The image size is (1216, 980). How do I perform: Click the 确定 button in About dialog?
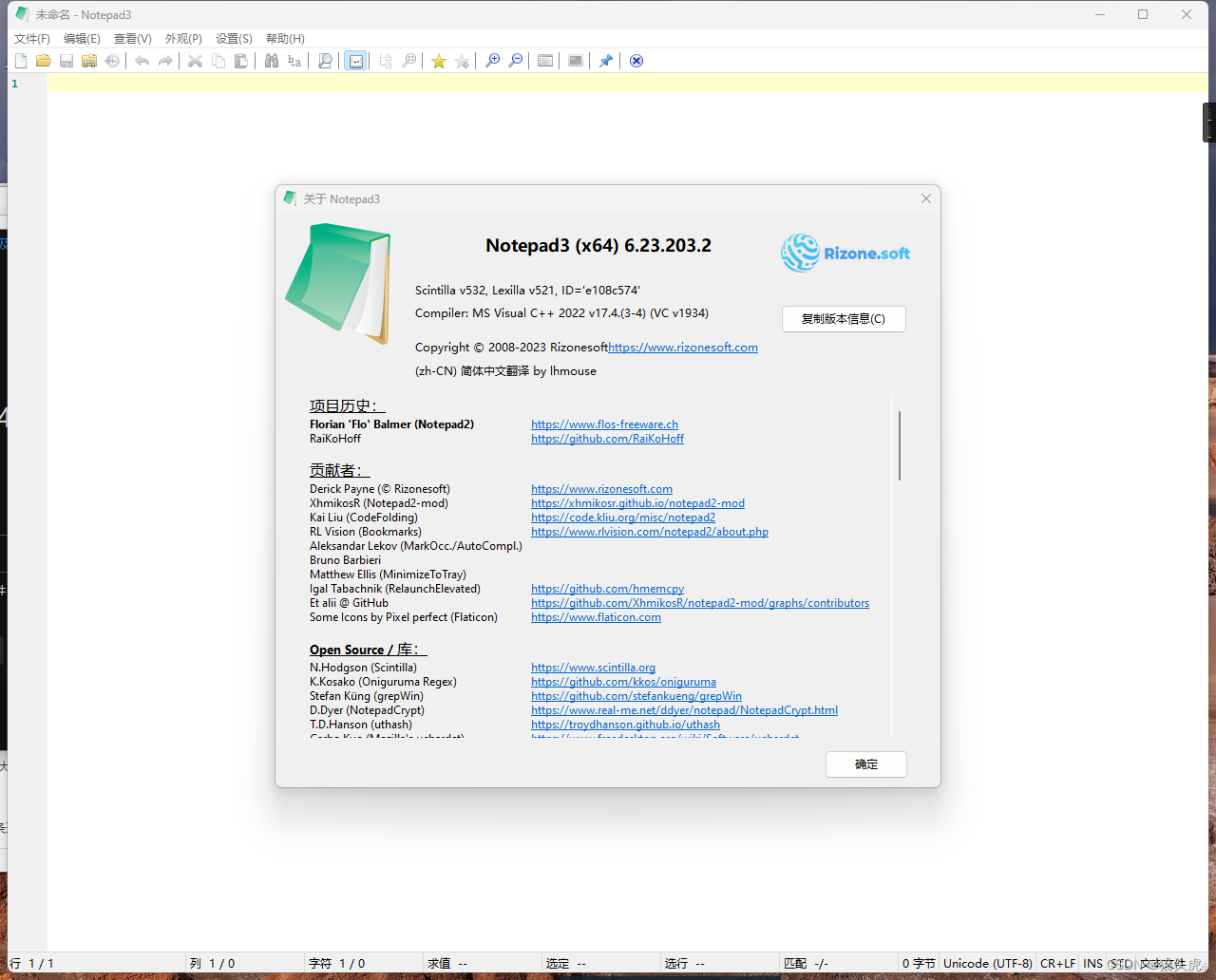(x=866, y=764)
